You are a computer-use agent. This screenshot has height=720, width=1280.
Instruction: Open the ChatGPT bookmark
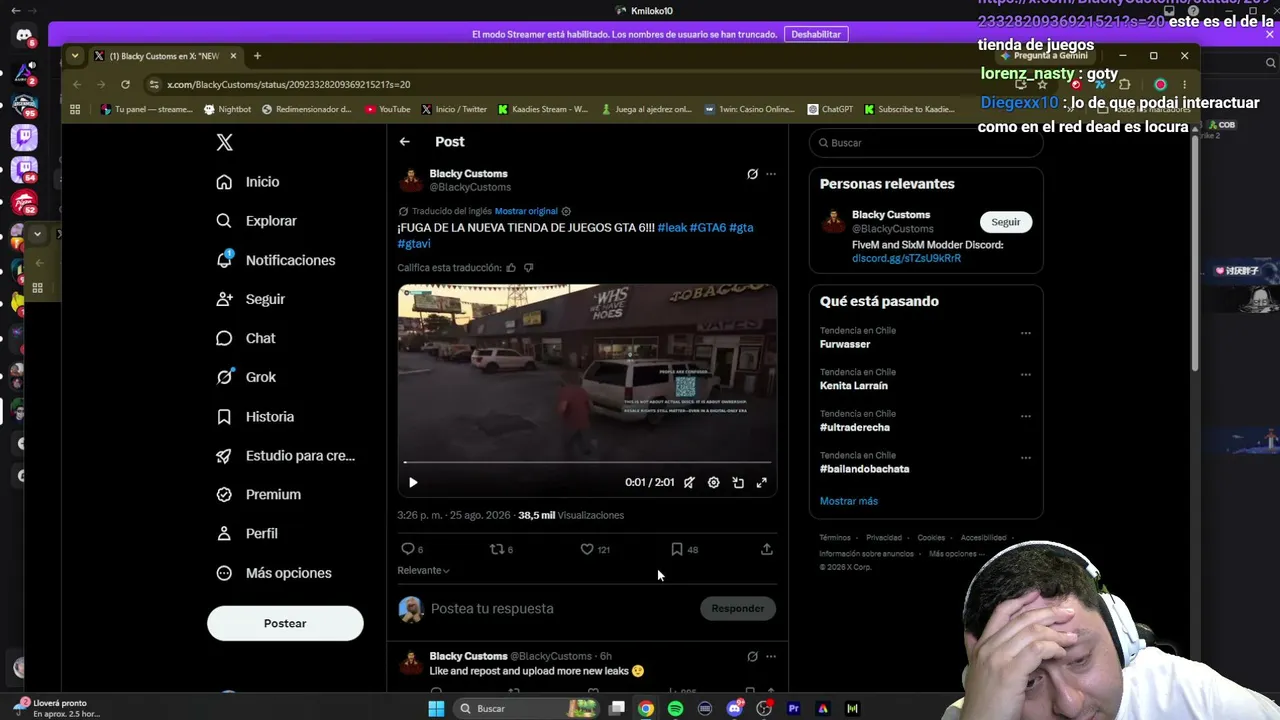(x=830, y=109)
